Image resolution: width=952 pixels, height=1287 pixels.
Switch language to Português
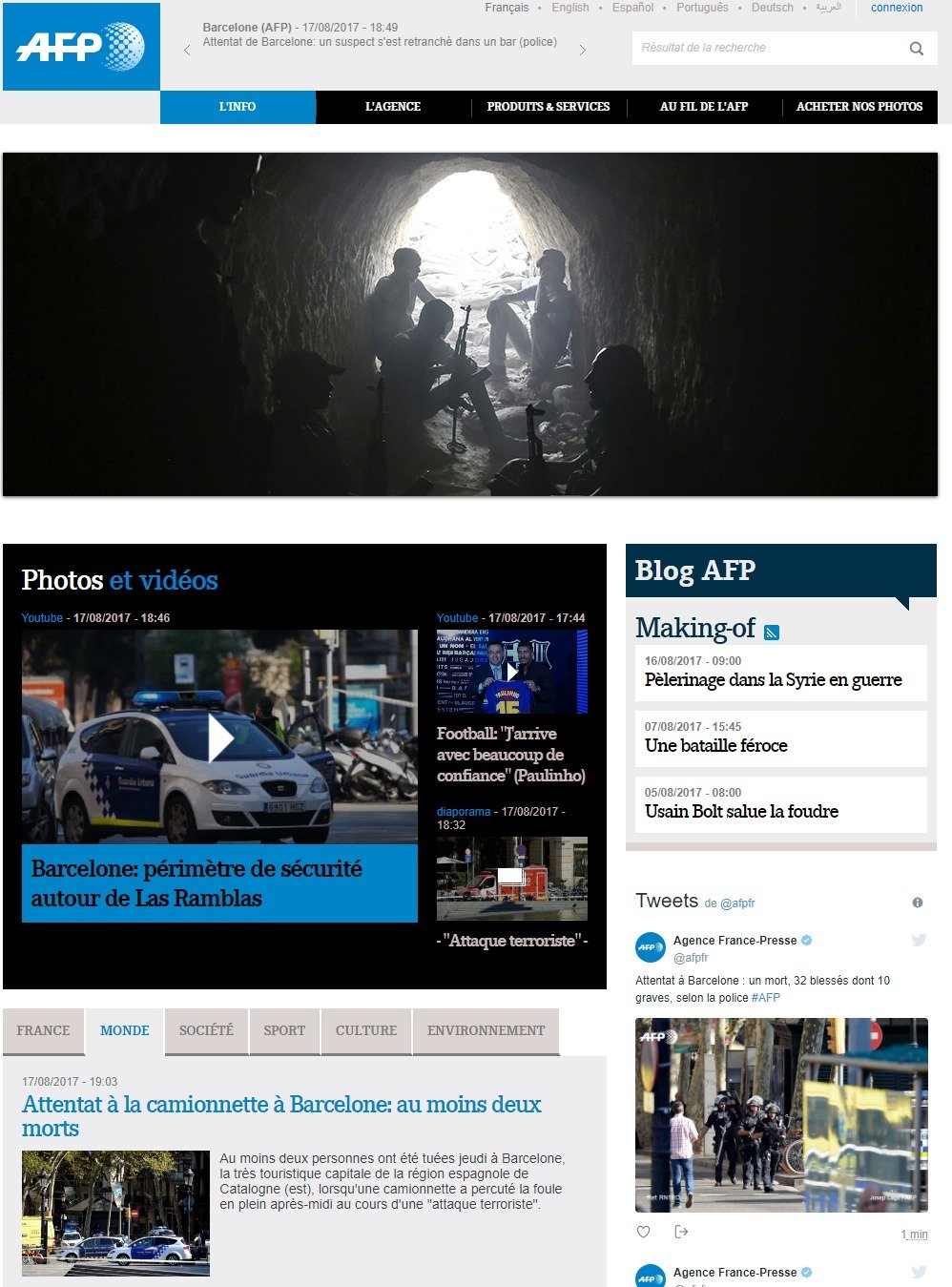702,8
